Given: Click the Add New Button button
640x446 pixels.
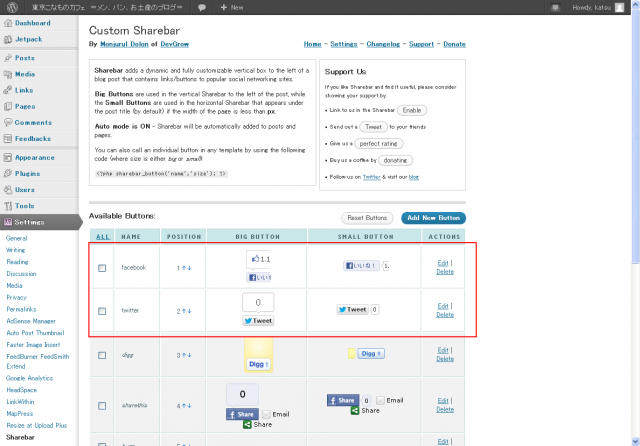Looking at the screenshot, I should pyautogui.click(x=433, y=218).
